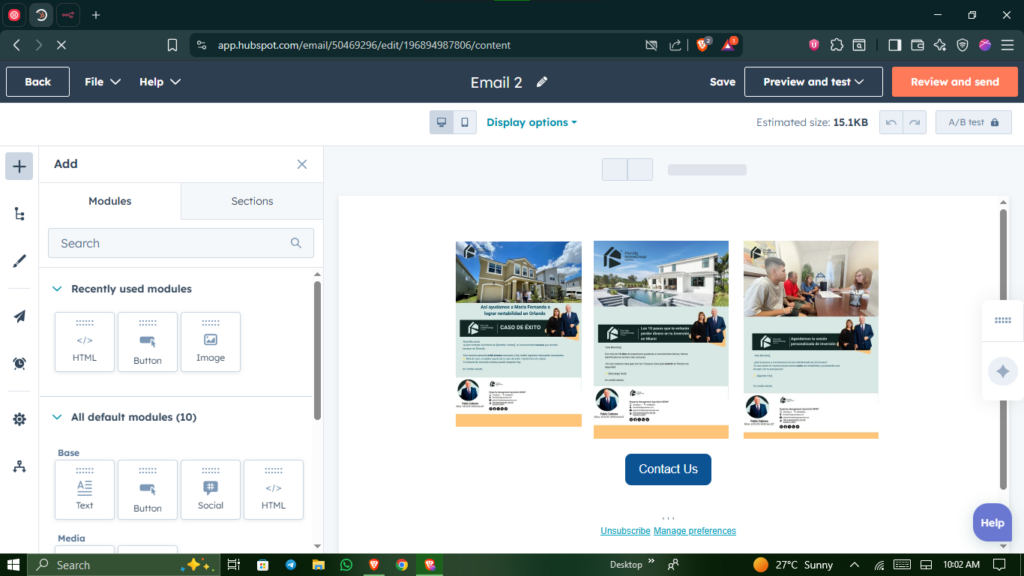Click the search magnifier in module search

click(296, 243)
